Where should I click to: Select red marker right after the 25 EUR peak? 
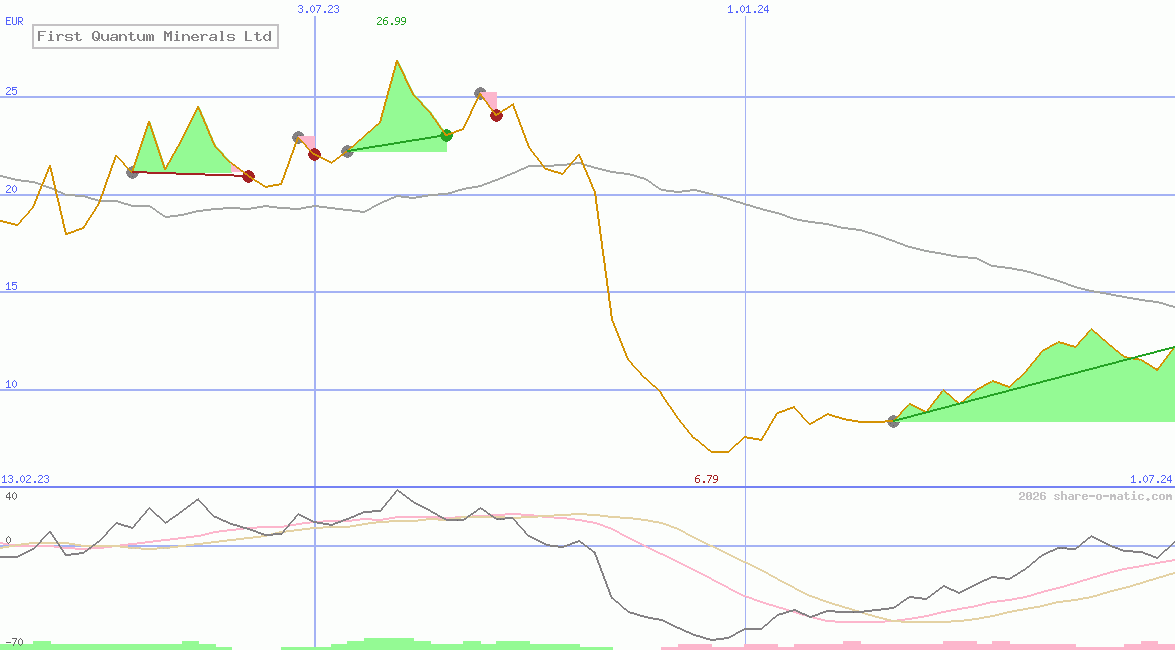click(496, 115)
